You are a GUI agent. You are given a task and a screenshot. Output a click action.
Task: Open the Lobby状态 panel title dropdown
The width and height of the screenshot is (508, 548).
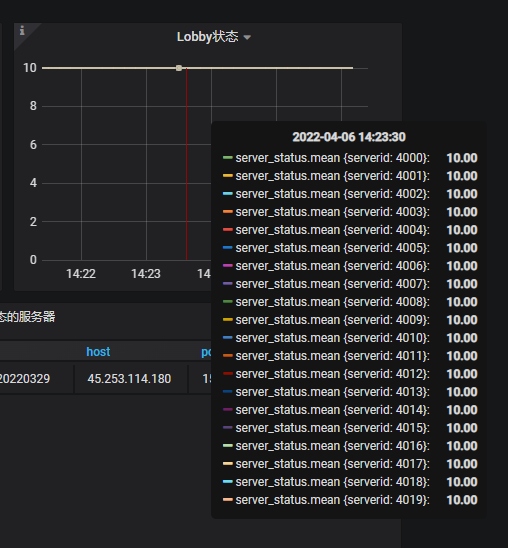(208, 37)
